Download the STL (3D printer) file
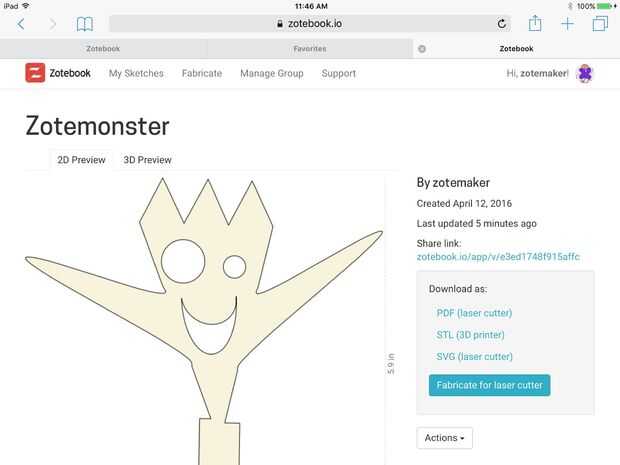 tap(471, 335)
